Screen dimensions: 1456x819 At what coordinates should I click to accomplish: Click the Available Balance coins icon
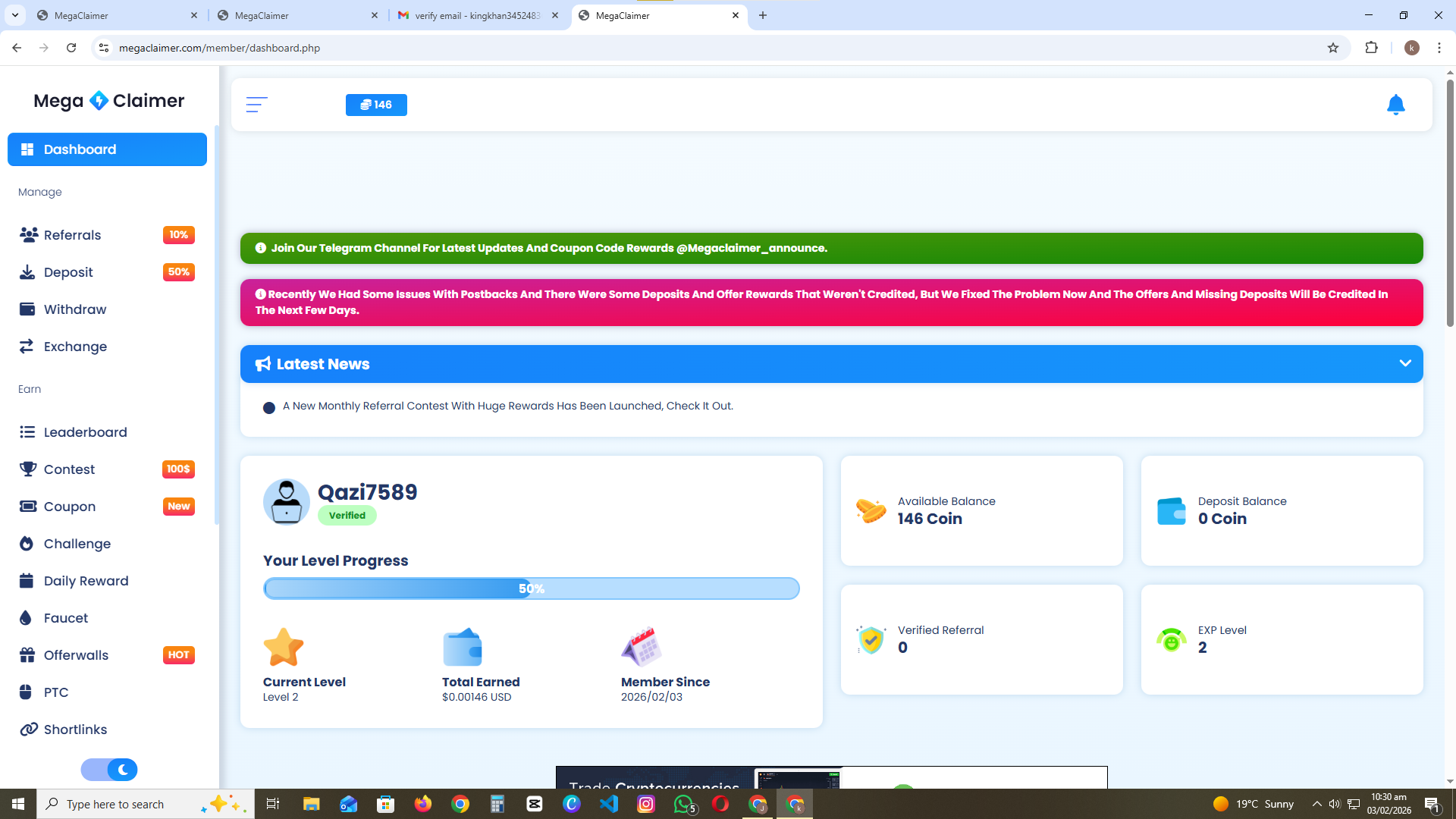[871, 510]
